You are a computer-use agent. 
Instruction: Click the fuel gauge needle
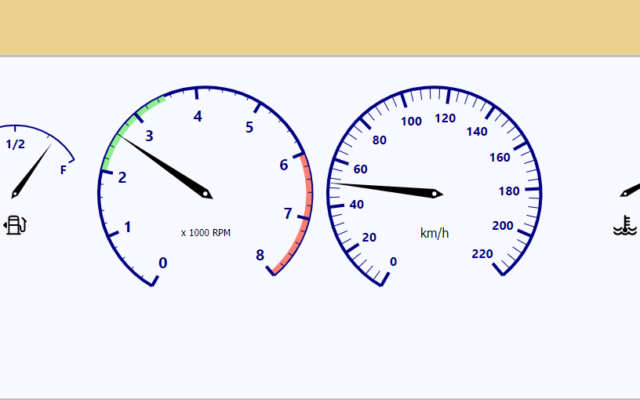click(30, 170)
